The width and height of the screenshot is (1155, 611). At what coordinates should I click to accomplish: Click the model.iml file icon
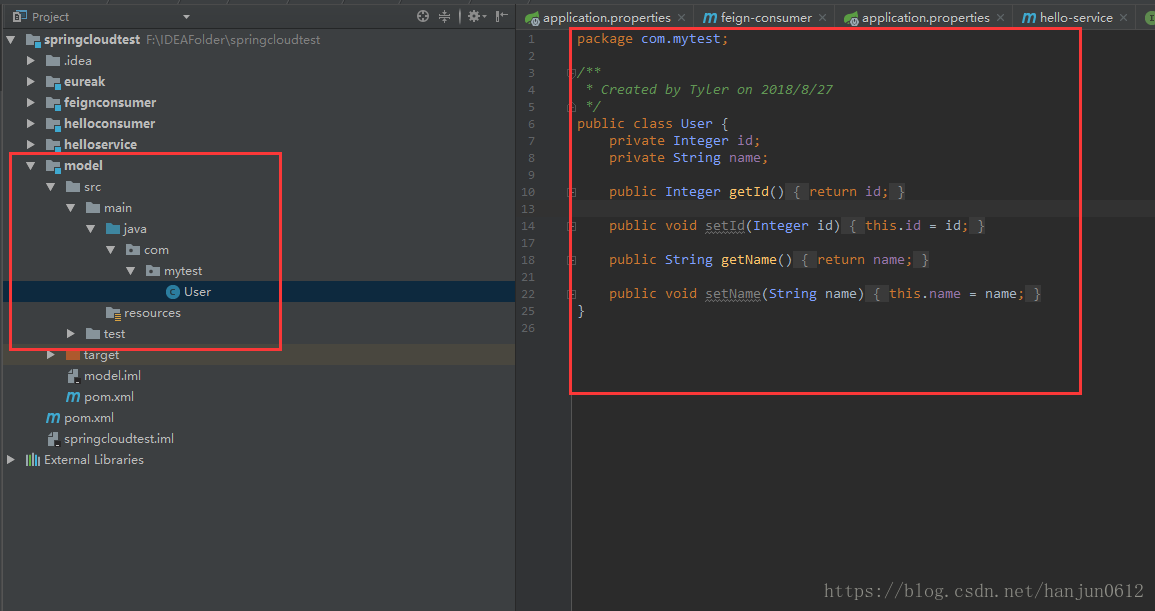click(x=73, y=376)
